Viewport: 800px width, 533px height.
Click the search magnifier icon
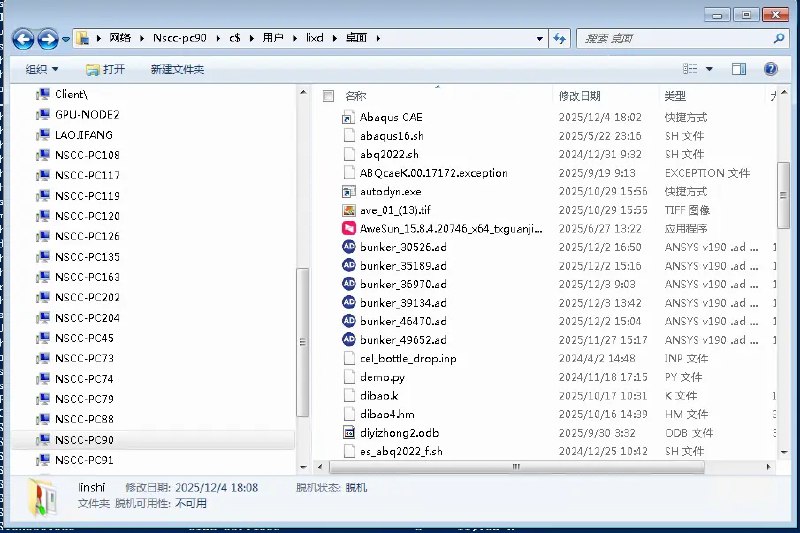778,38
